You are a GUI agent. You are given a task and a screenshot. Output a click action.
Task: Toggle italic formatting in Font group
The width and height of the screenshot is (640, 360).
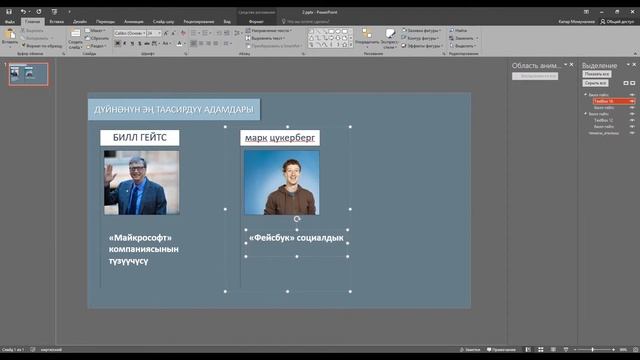point(125,43)
